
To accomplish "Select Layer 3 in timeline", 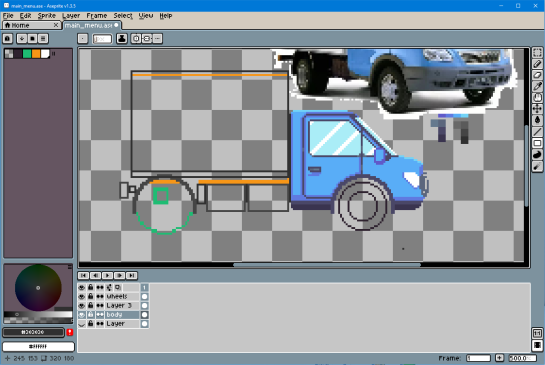I will pos(122,306).
